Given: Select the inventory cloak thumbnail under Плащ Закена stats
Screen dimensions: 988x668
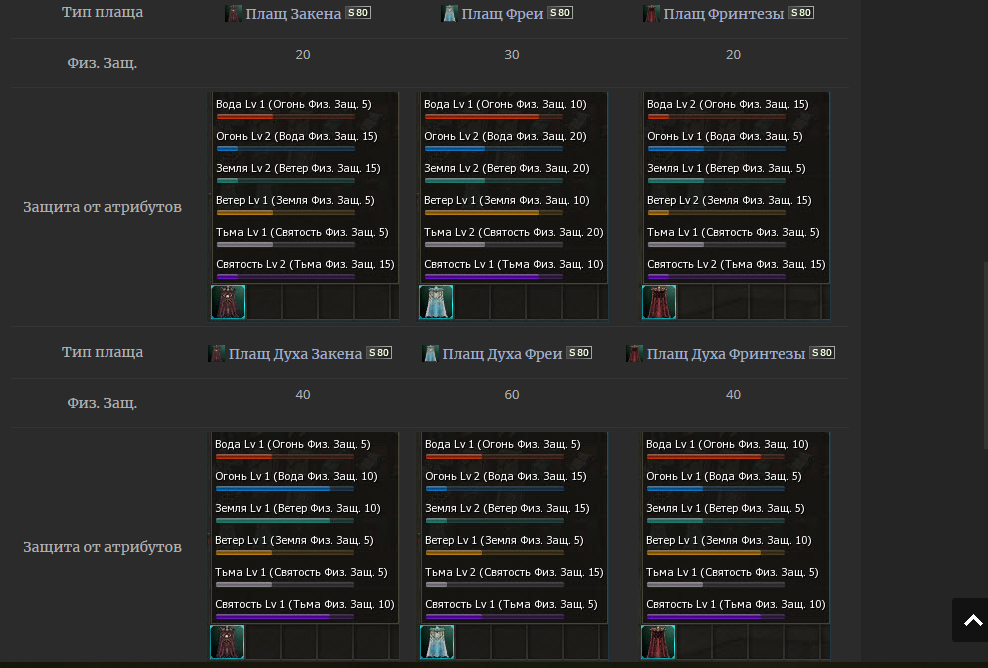Looking at the screenshot, I should coord(228,302).
